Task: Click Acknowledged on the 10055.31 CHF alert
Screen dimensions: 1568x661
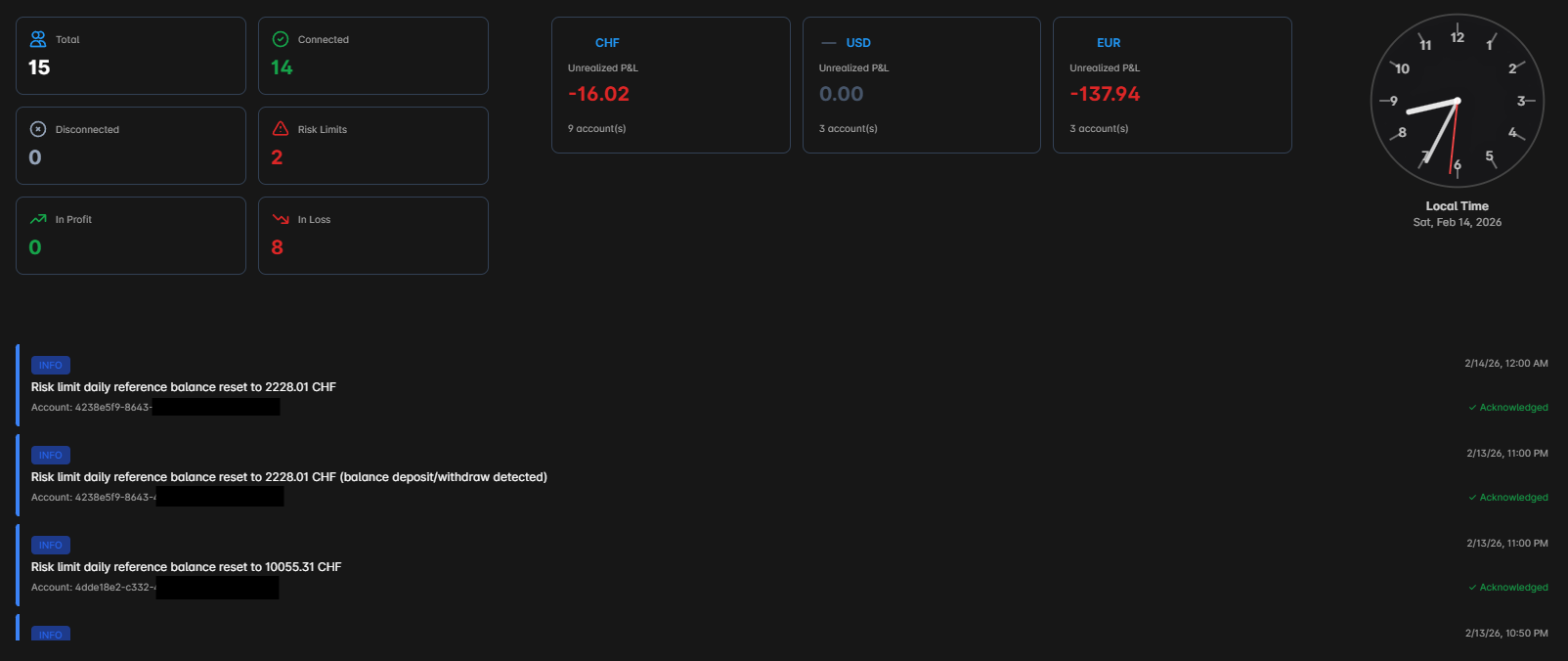Action: click(x=1508, y=587)
